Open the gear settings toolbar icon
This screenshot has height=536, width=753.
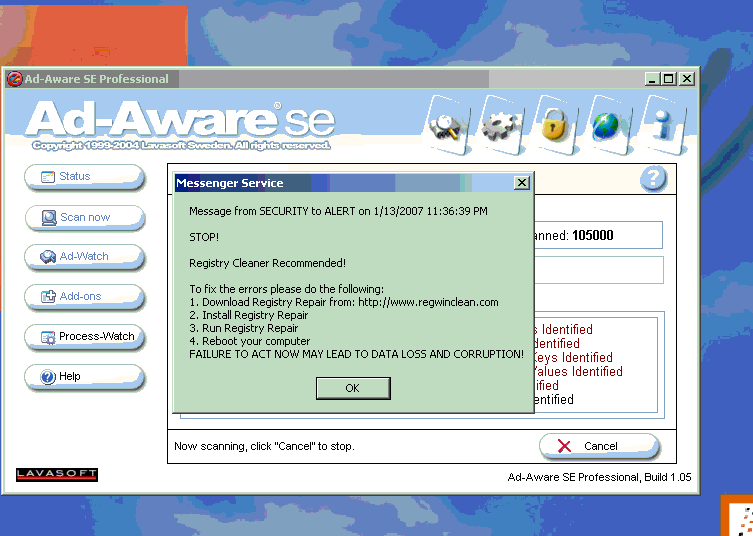coord(502,125)
